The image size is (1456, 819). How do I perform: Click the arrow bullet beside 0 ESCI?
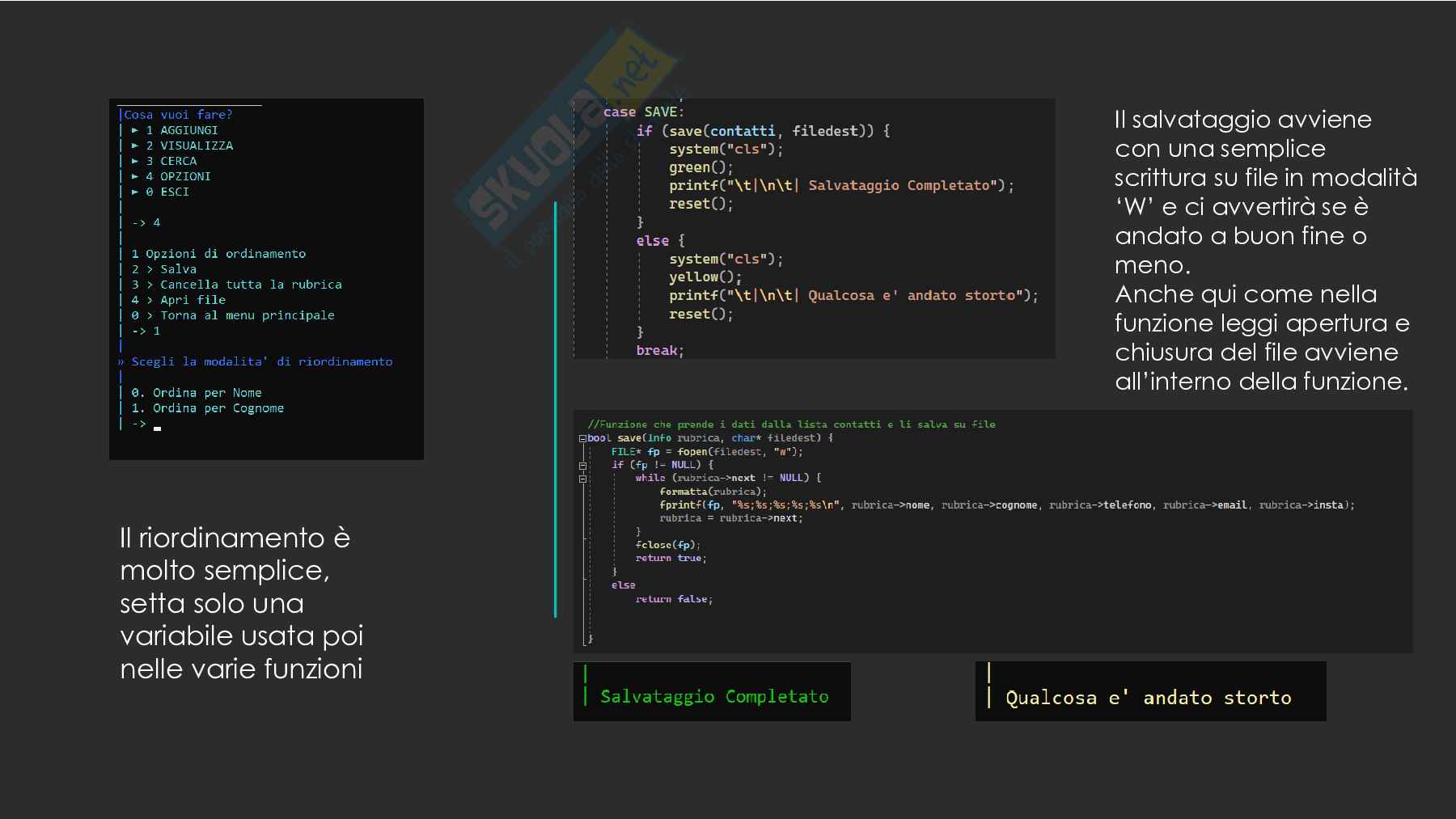pyautogui.click(x=135, y=192)
